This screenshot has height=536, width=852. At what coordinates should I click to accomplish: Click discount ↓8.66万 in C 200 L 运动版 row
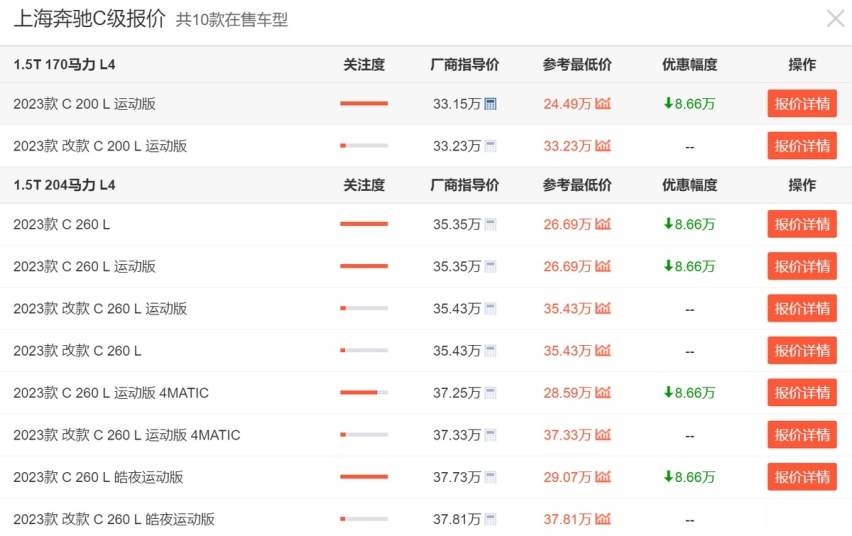pos(689,103)
